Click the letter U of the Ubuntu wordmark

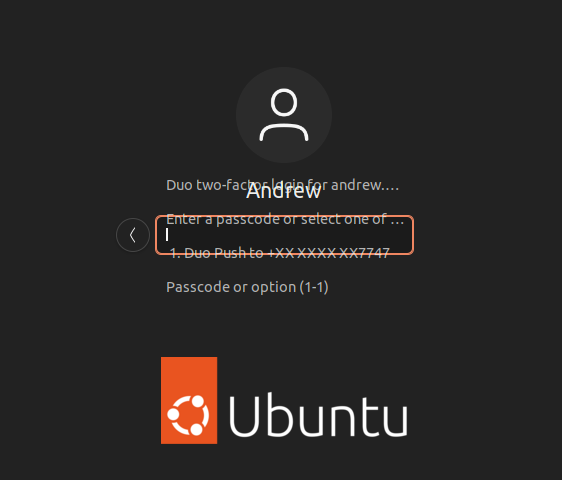[x=244, y=417]
